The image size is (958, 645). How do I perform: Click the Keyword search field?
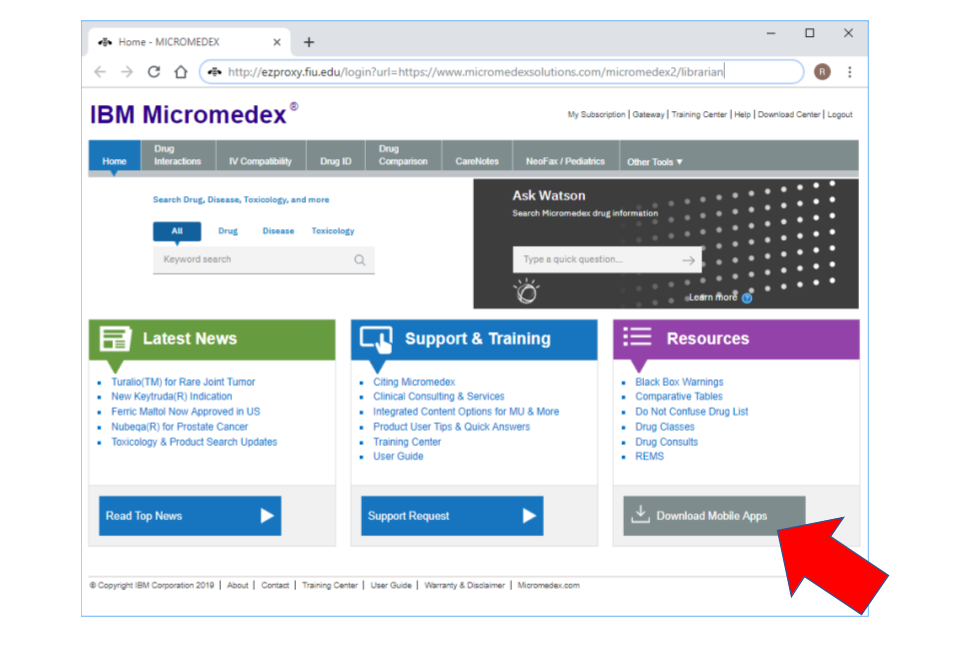263,260
